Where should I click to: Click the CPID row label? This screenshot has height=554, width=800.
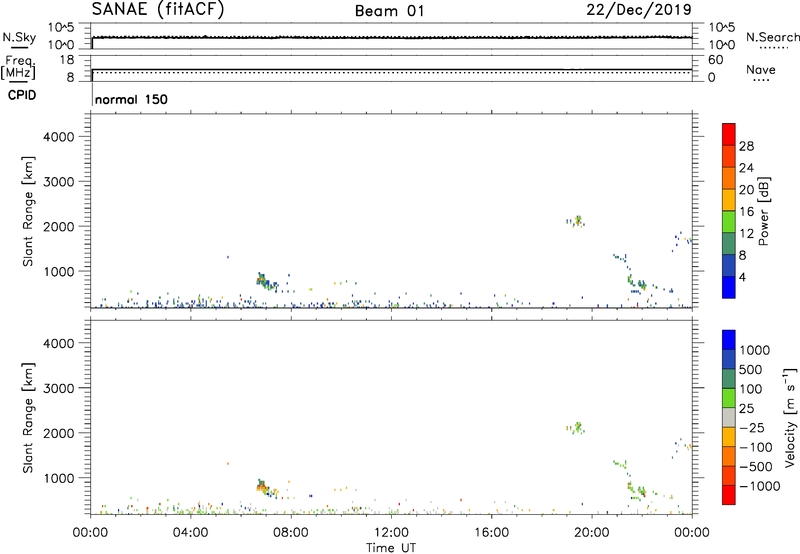coord(22,95)
